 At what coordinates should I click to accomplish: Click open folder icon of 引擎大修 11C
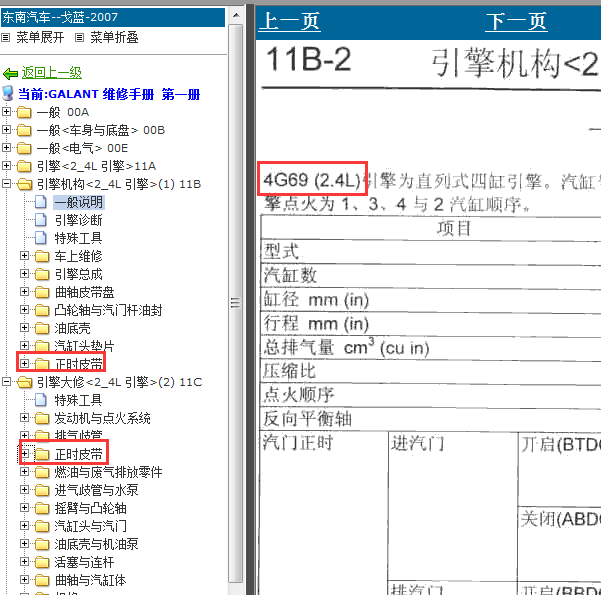(x=25, y=382)
